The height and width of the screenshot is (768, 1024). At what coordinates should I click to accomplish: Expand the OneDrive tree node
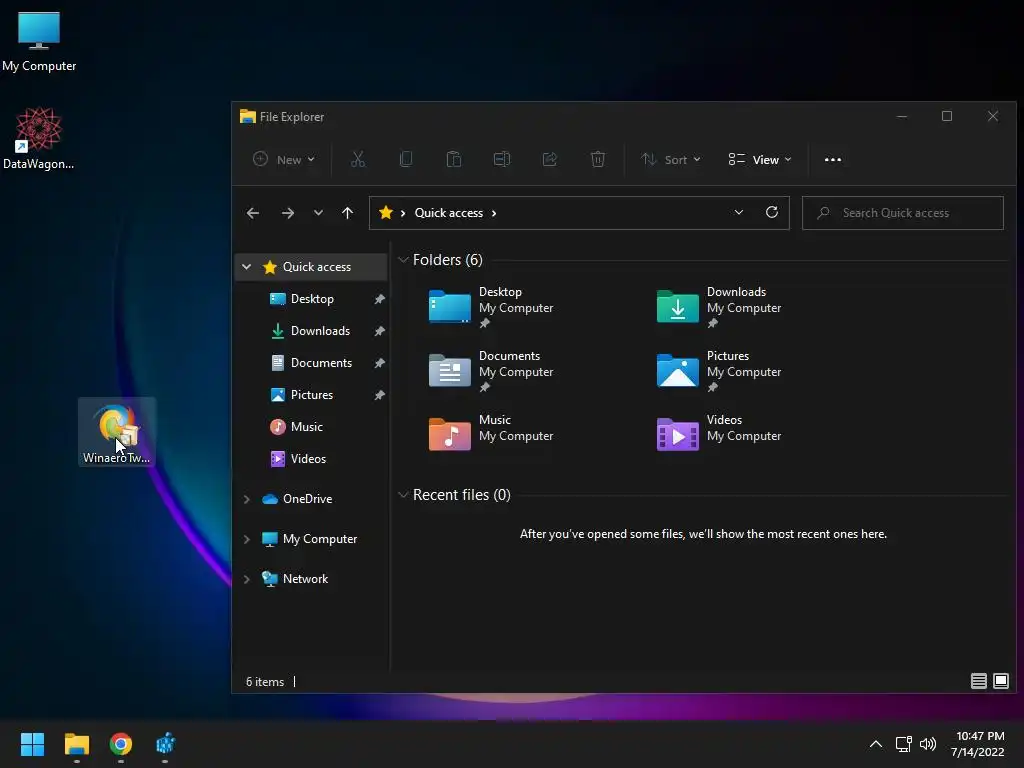246,499
